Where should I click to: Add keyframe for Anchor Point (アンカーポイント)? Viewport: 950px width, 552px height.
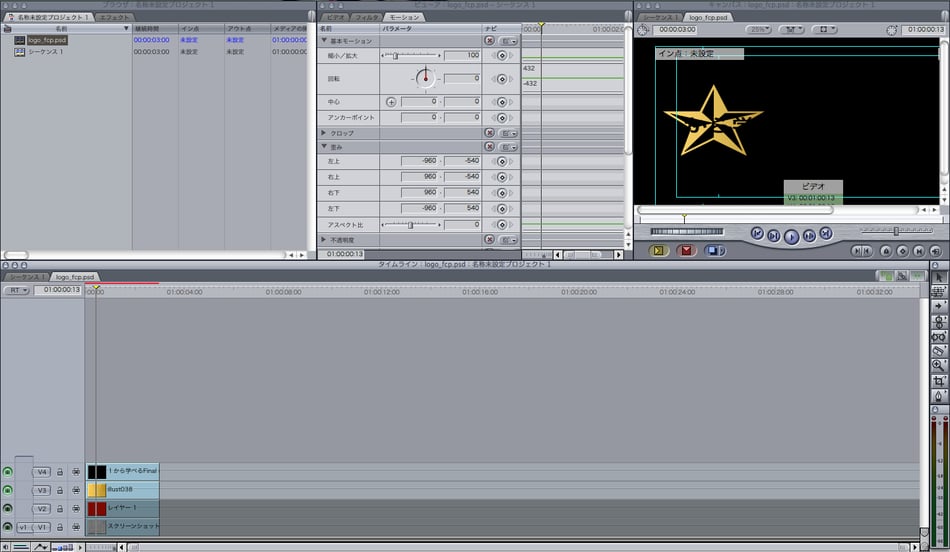[502, 118]
